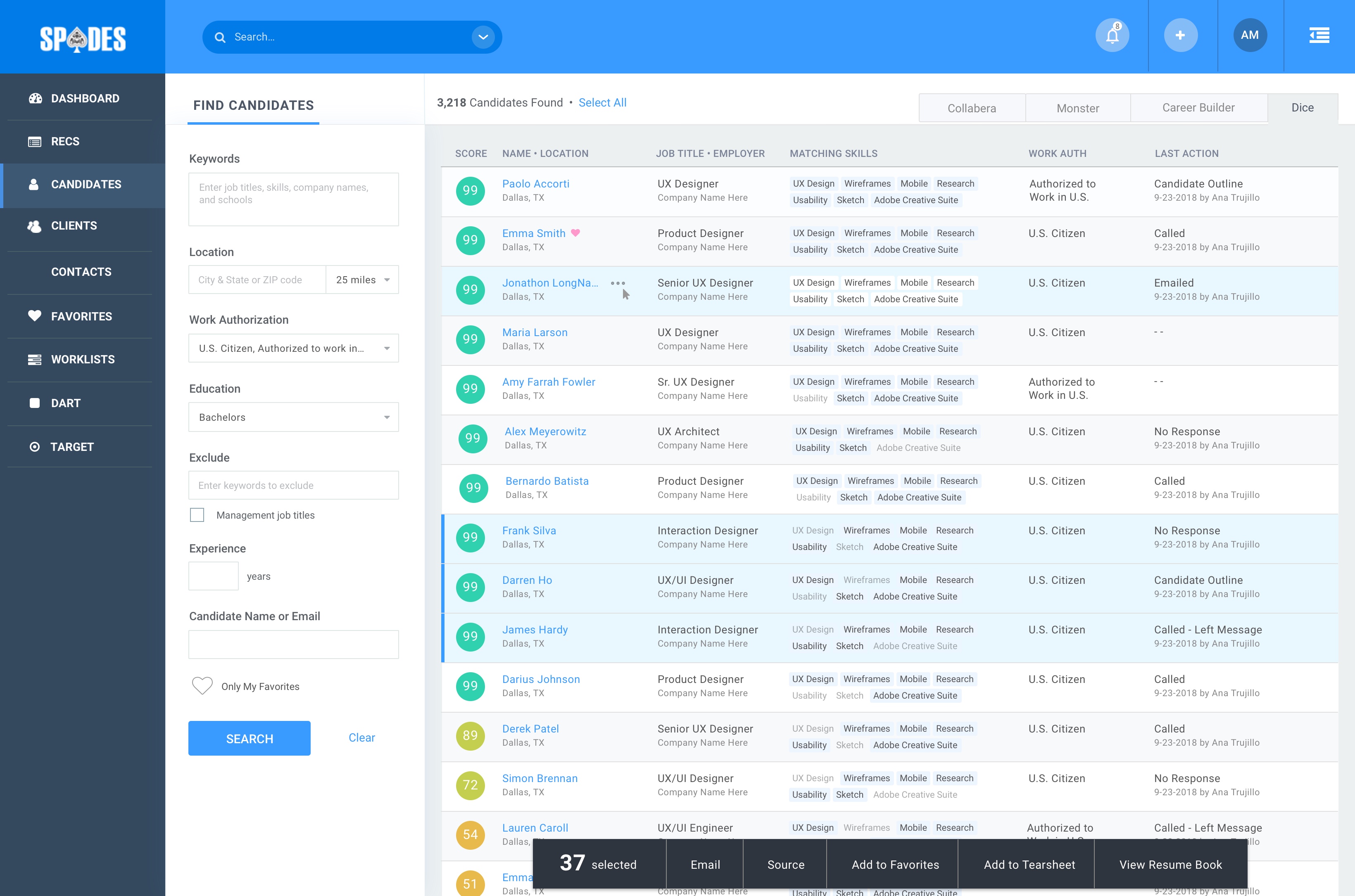Viewport: 1355px width, 896px height.
Task: Change the 25 miles radius dropdown
Action: click(362, 280)
